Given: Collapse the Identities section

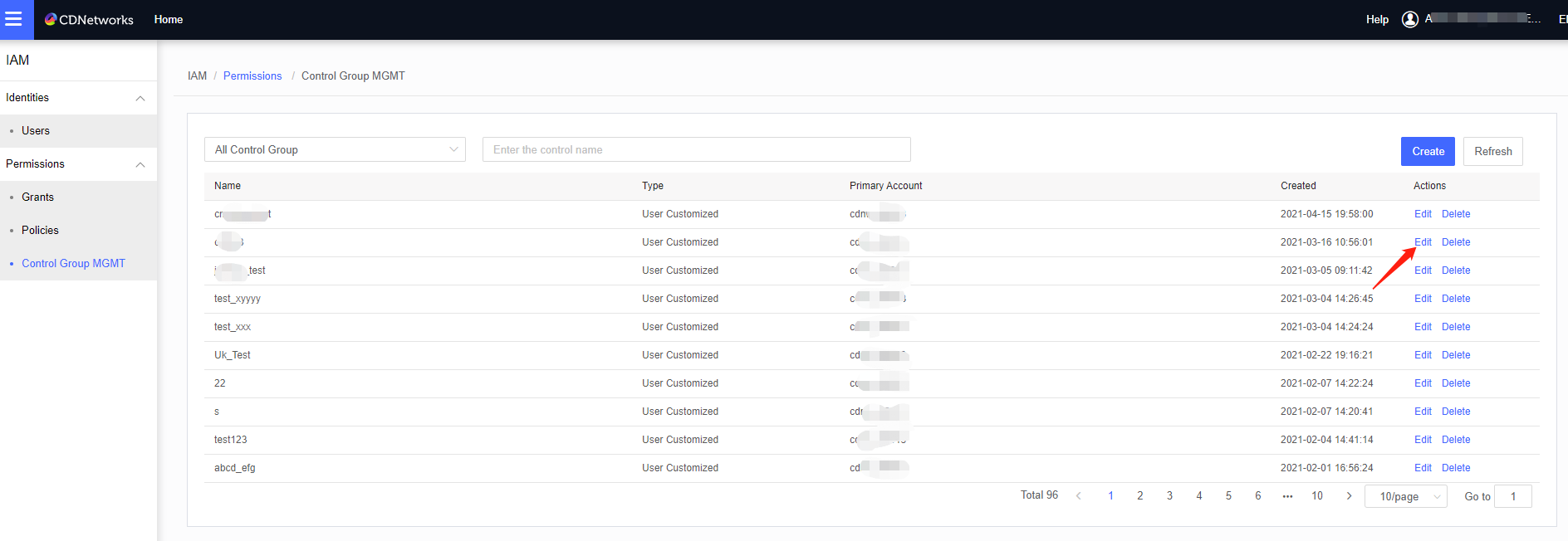Looking at the screenshot, I should [140, 98].
